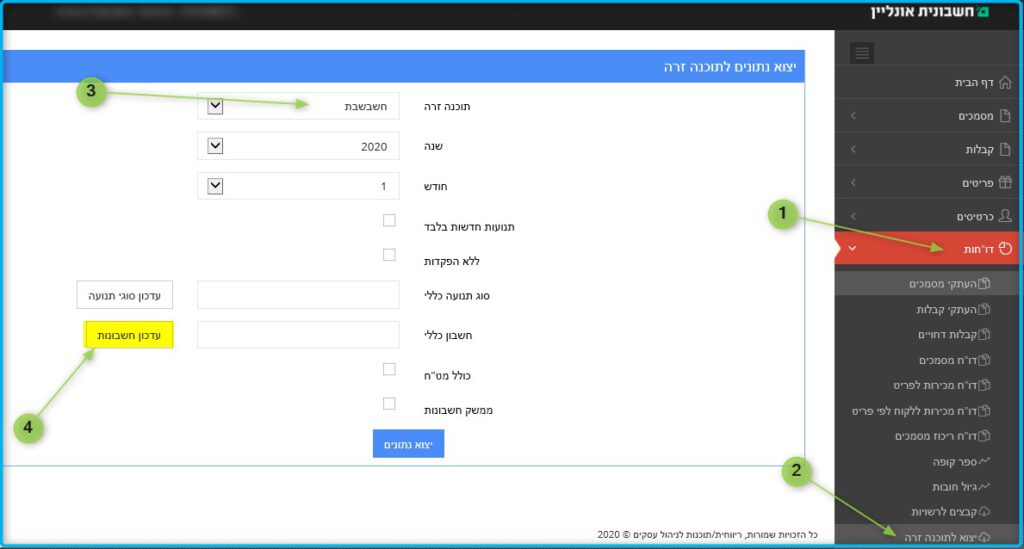Click the gift icon beside פריטים
The height and width of the screenshot is (549, 1024).
tap(1005, 182)
